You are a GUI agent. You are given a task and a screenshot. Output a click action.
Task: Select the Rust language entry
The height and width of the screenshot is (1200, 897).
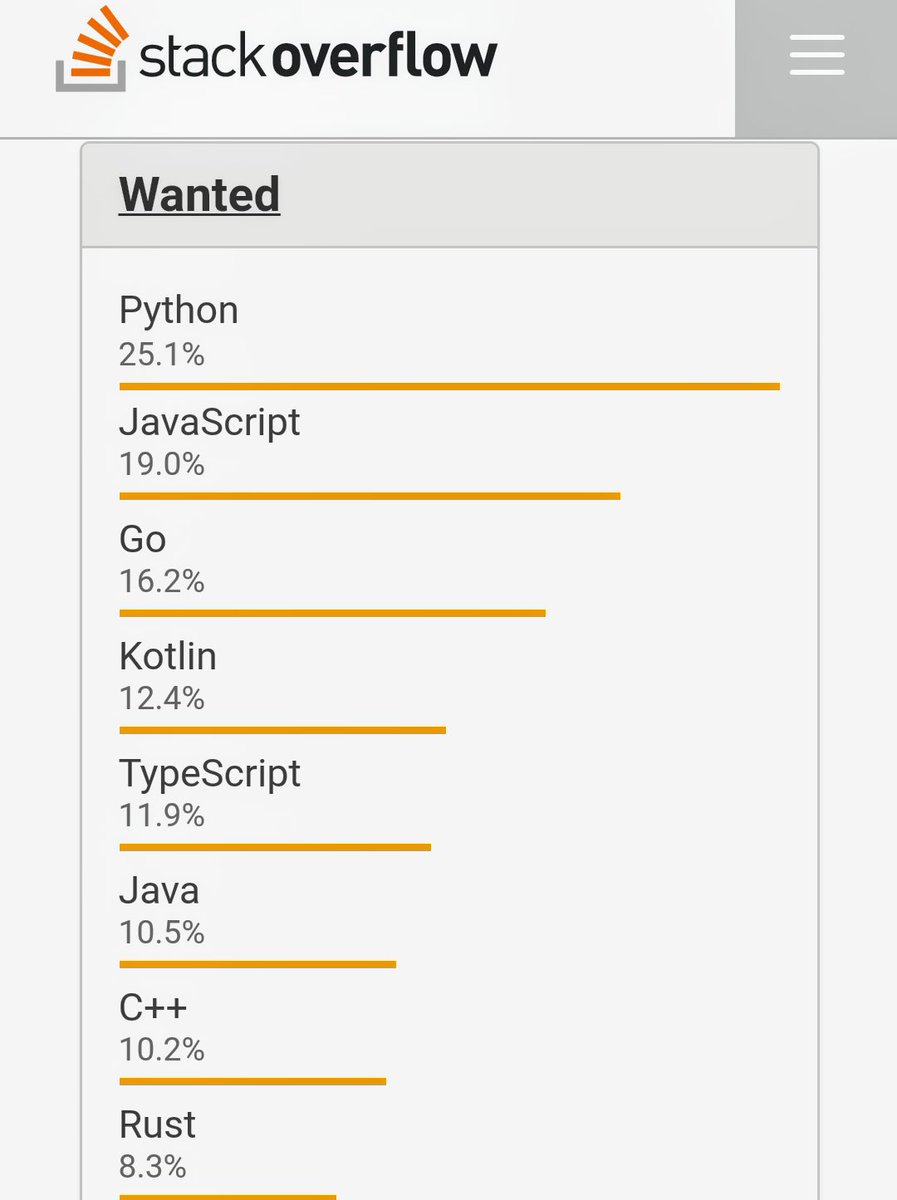[x=157, y=1125]
